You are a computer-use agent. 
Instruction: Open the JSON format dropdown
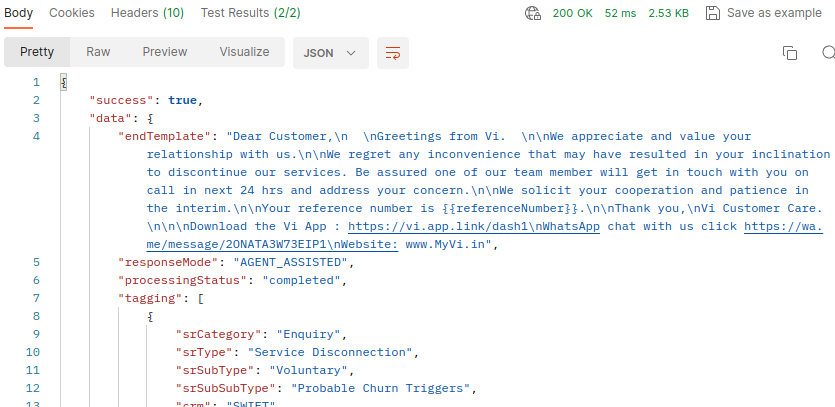pos(330,53)
